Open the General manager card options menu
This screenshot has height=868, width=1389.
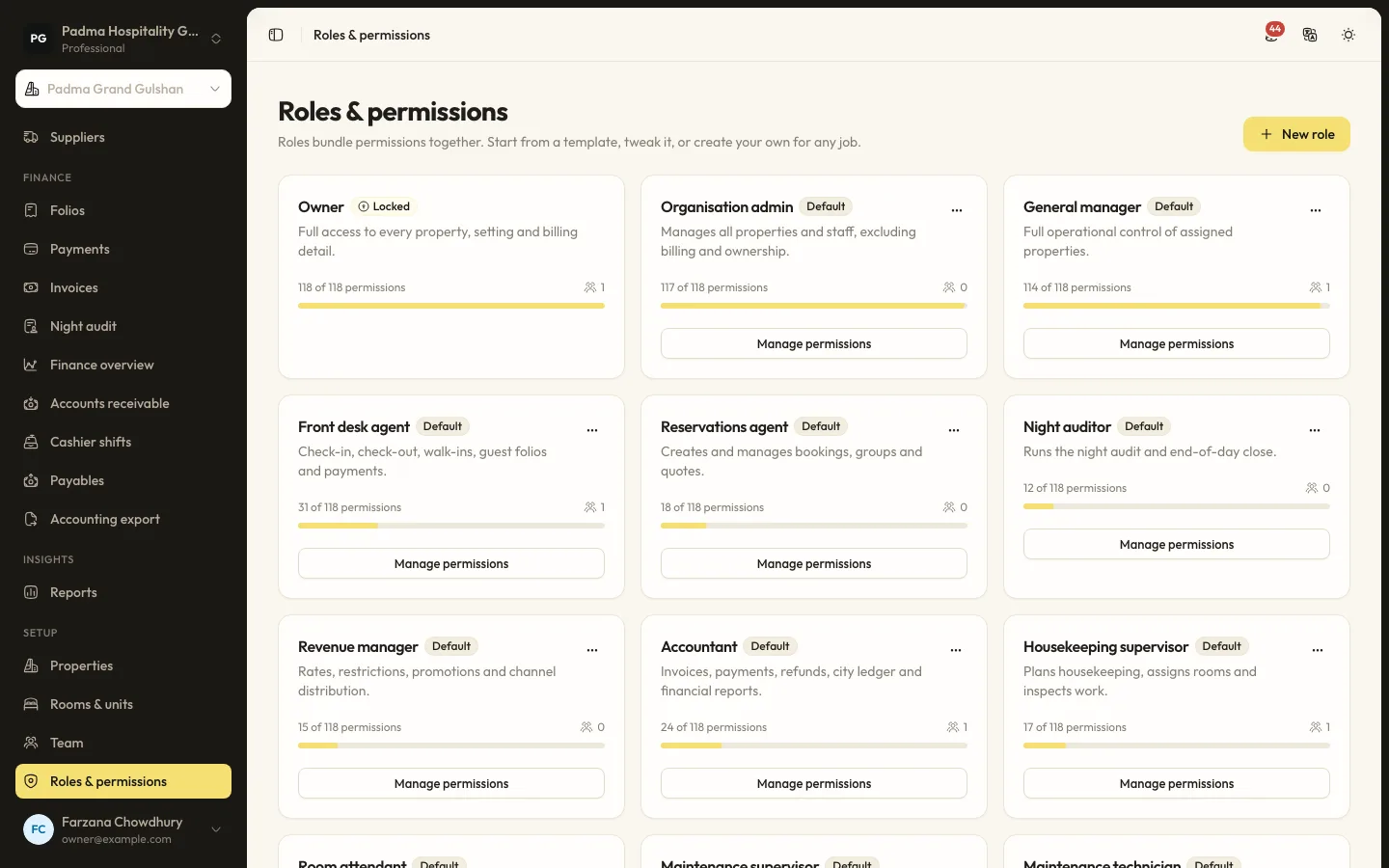click(x=1316, y=209)
